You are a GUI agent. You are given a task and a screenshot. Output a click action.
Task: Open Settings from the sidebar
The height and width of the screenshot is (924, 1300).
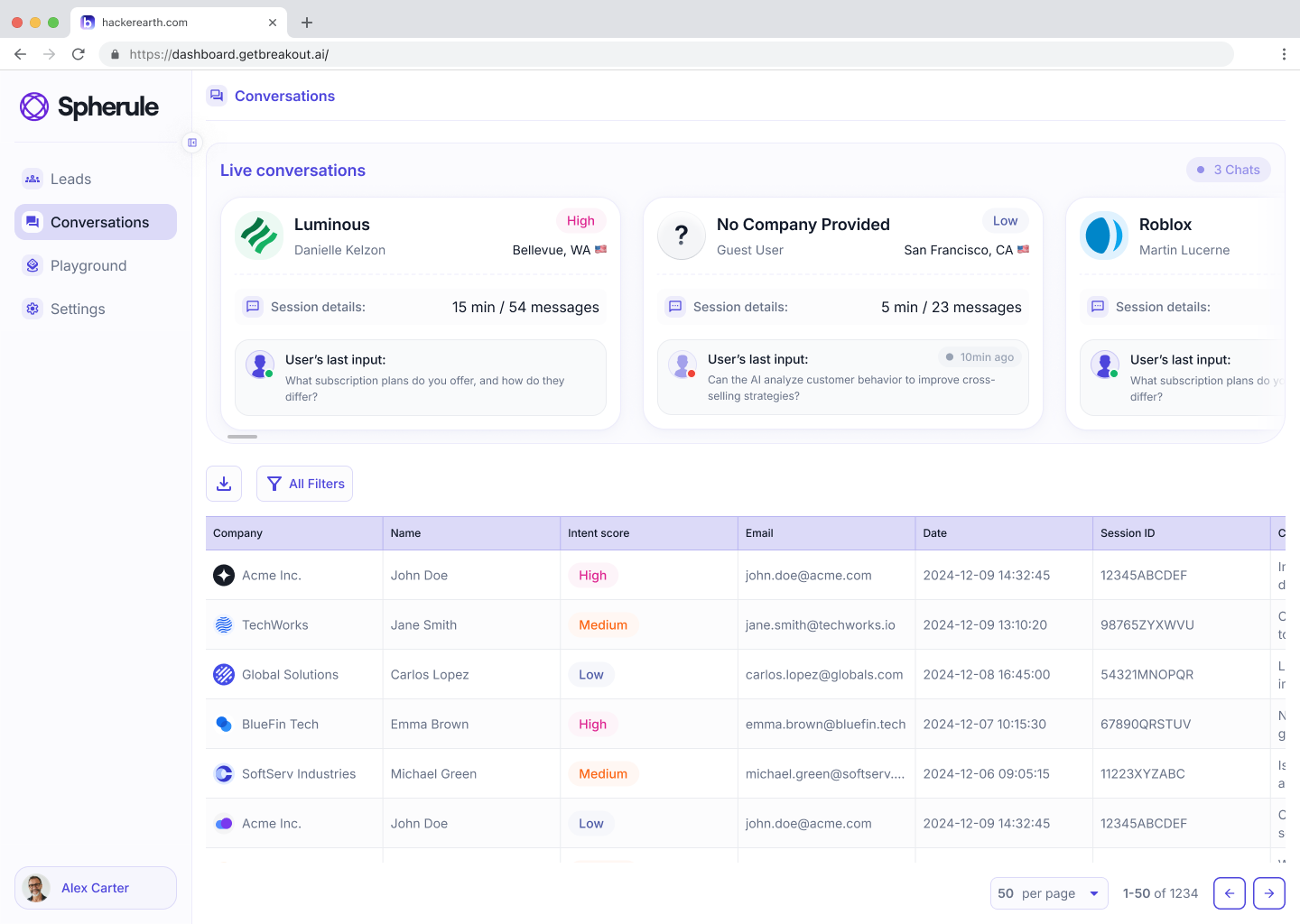(78, 309)
